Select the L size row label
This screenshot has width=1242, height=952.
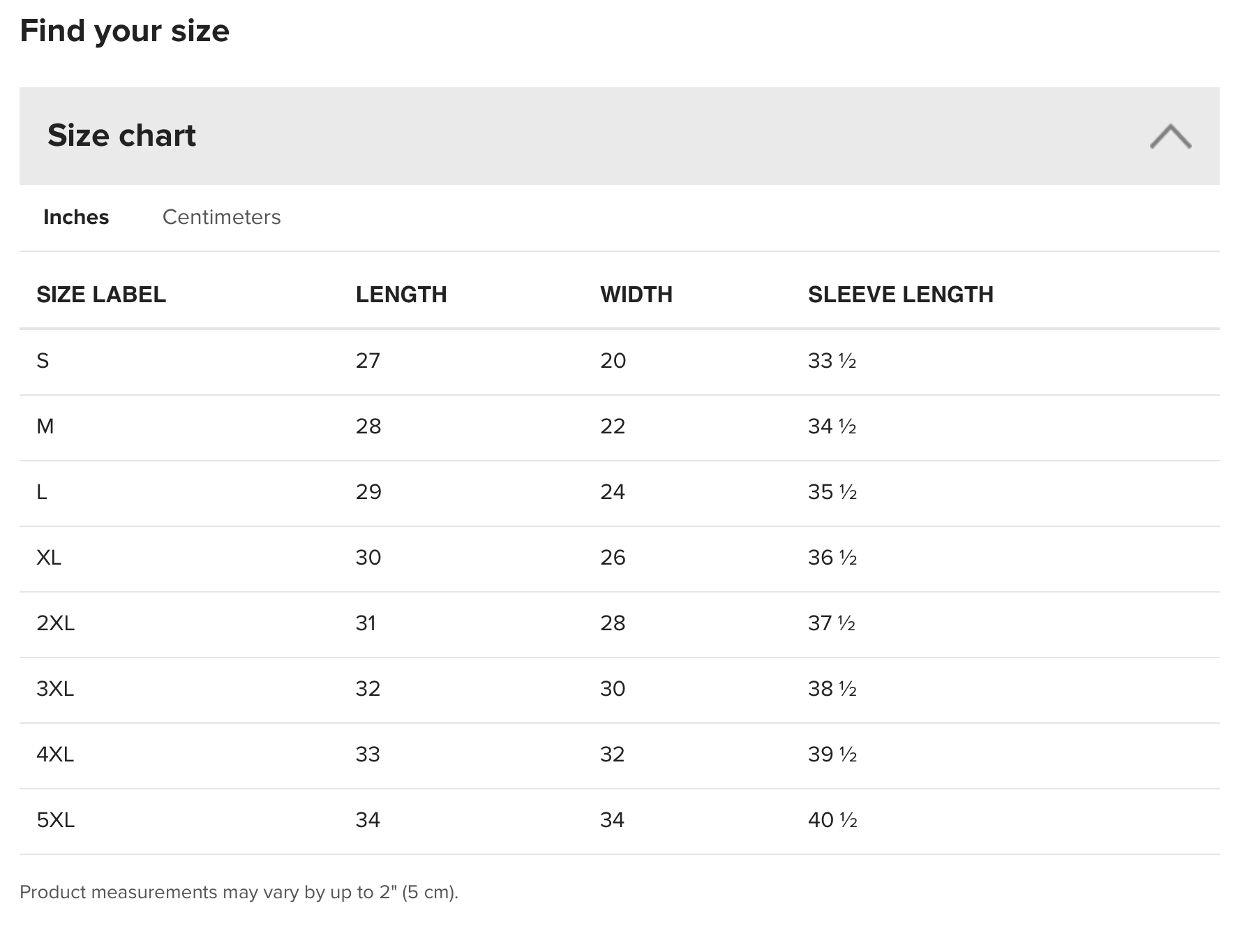click(x=42, y=492)
